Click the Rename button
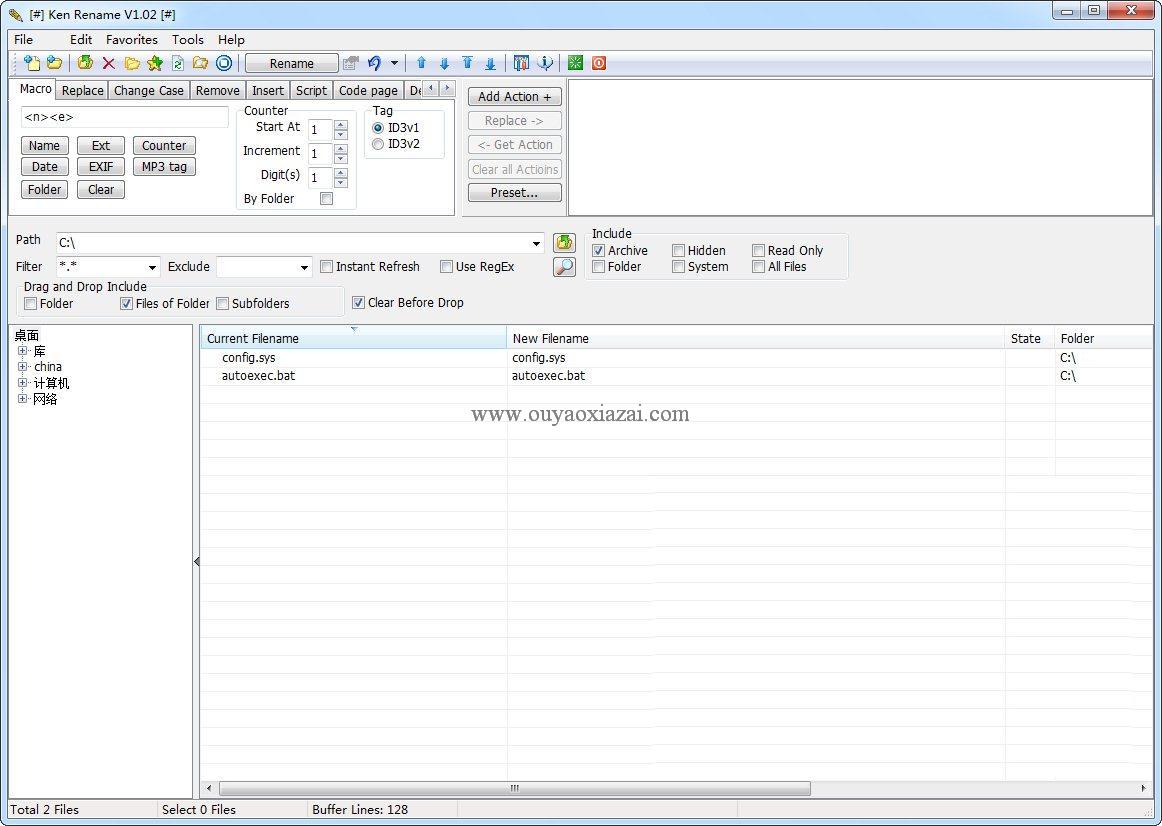This screenshot has width=1162, height=826. coord(291,64)
